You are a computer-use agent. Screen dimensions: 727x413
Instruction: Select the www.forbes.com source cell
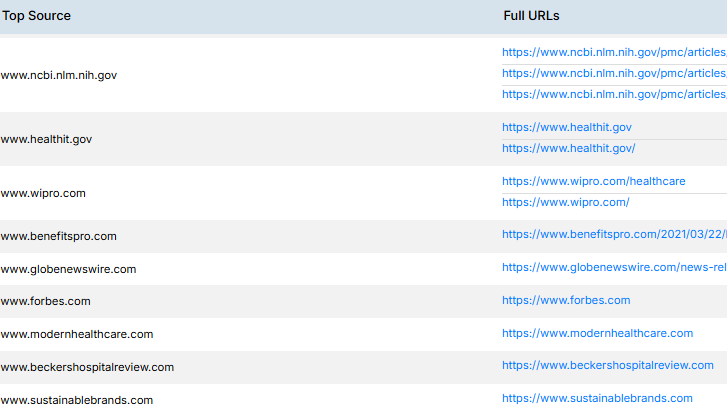tap(45, 301)
